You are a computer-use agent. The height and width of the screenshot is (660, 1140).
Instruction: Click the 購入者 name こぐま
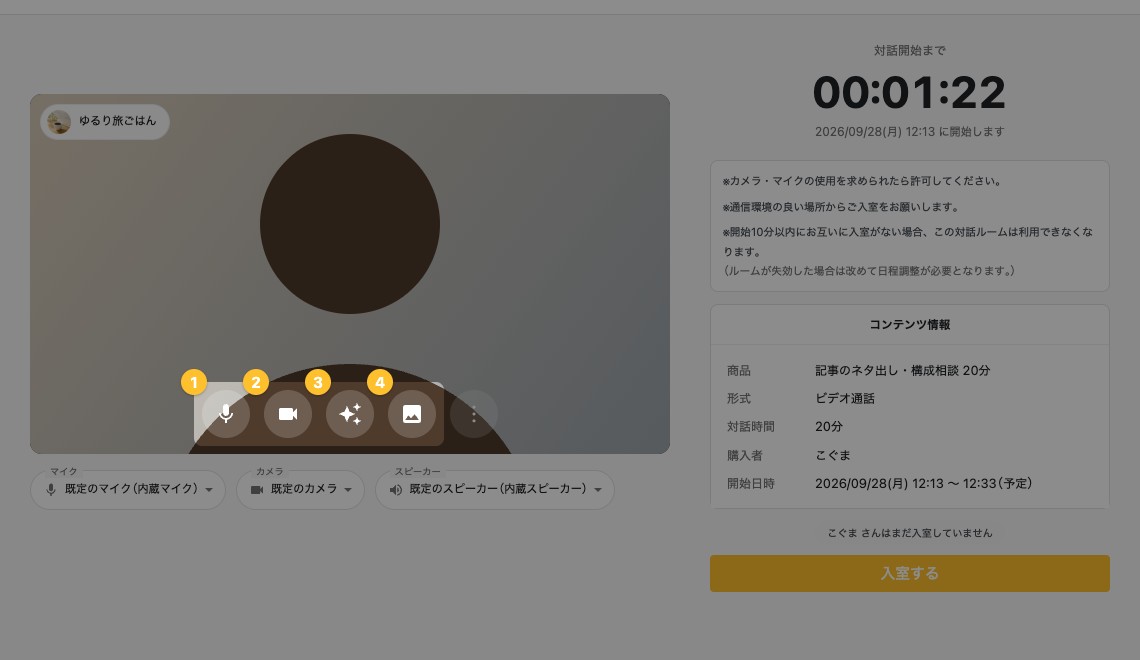point(832,456)
